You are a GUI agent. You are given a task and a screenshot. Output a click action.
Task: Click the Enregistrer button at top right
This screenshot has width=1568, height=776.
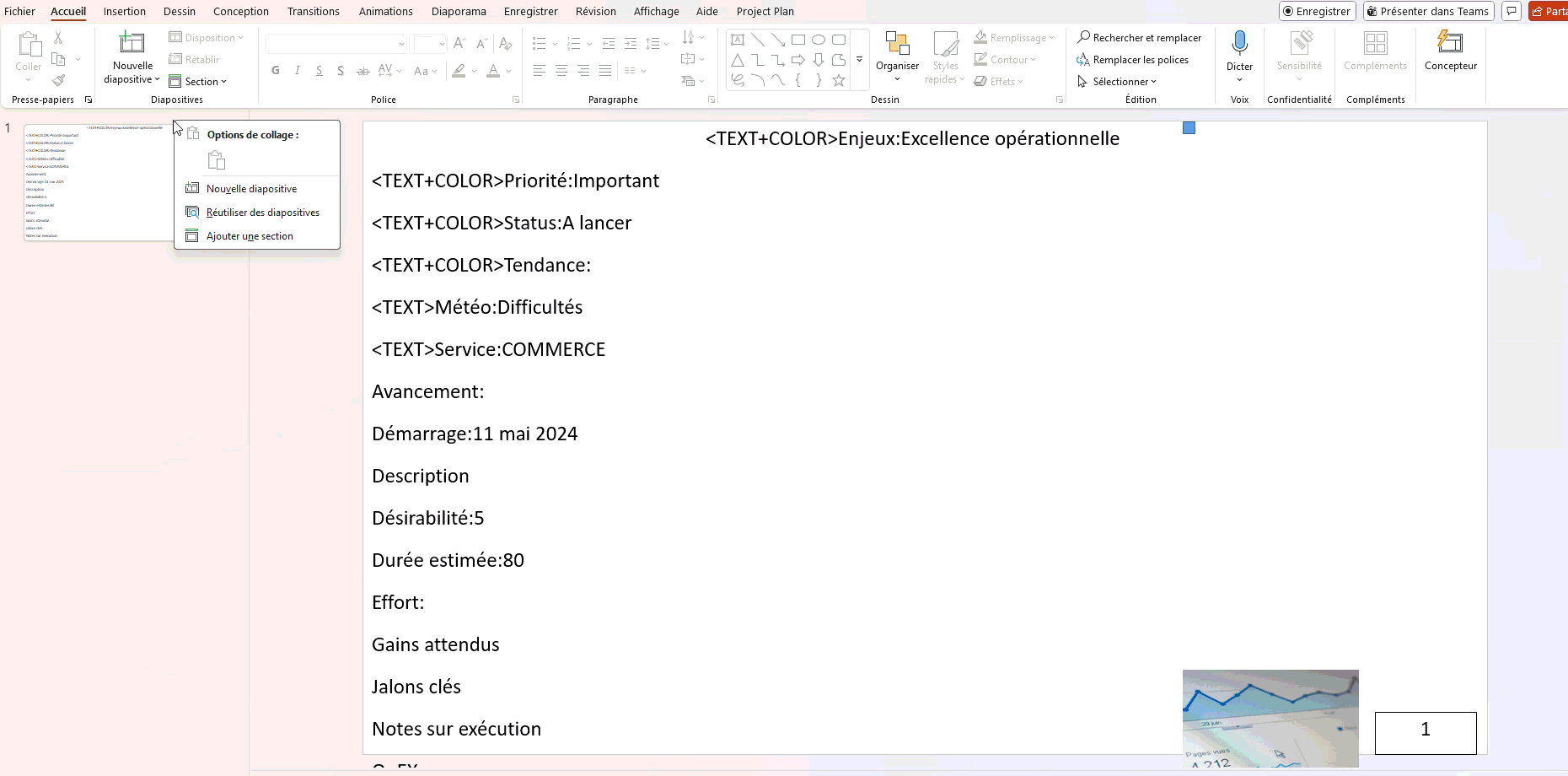(1317, 11)
